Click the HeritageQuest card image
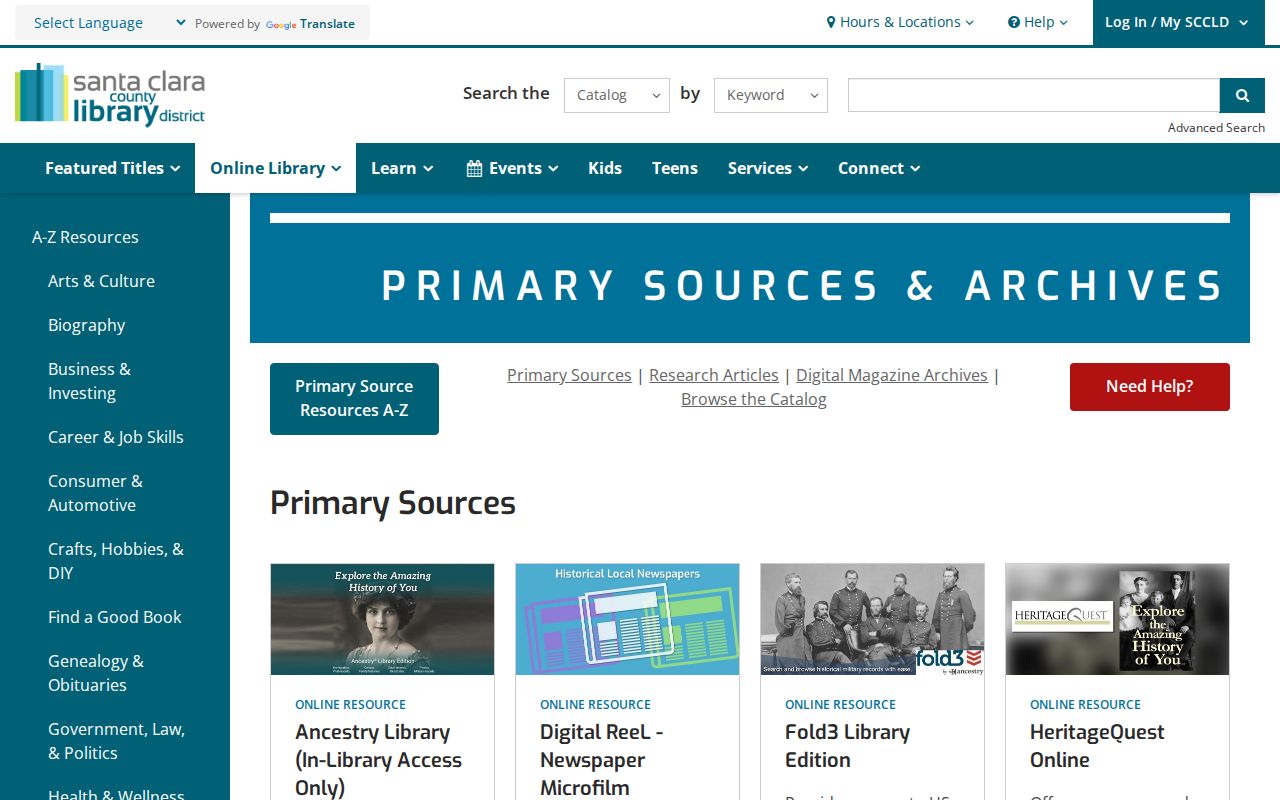 pos(1117,619)
